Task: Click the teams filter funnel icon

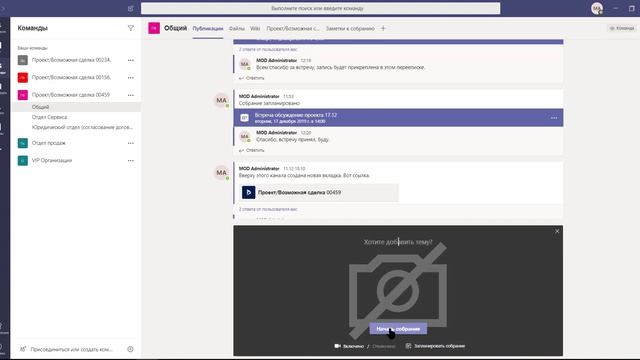Action: (131, 28)
